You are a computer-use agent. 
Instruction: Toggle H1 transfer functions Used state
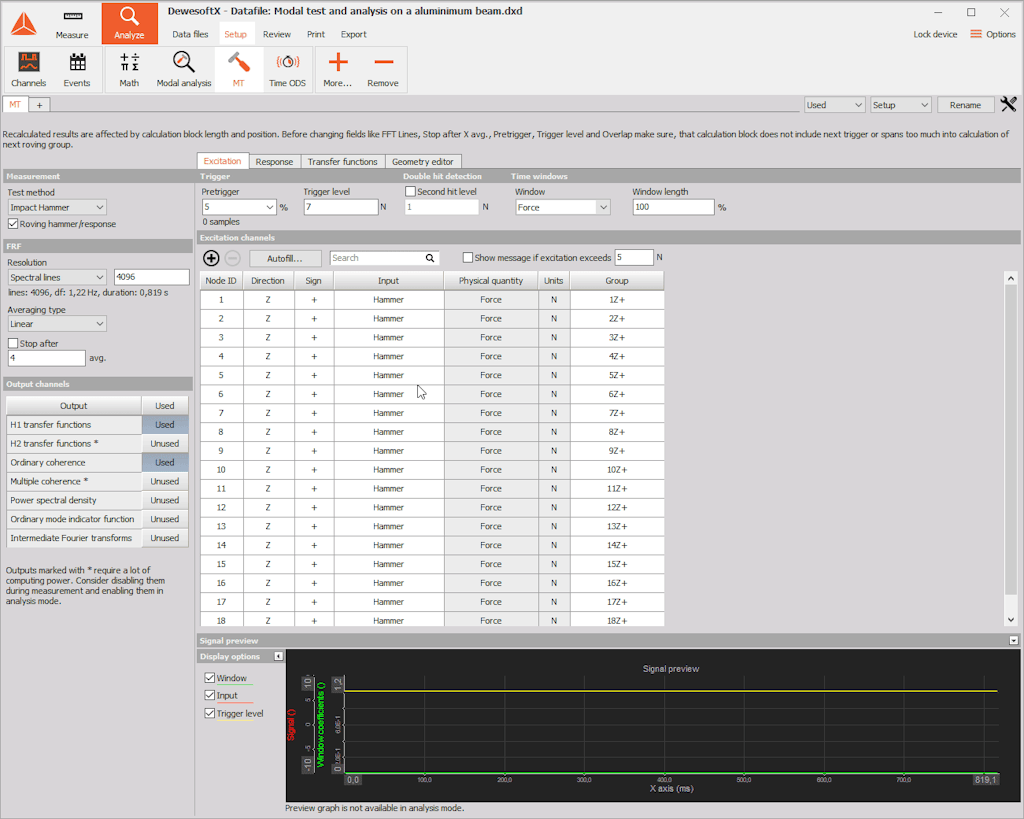[165, 425]
